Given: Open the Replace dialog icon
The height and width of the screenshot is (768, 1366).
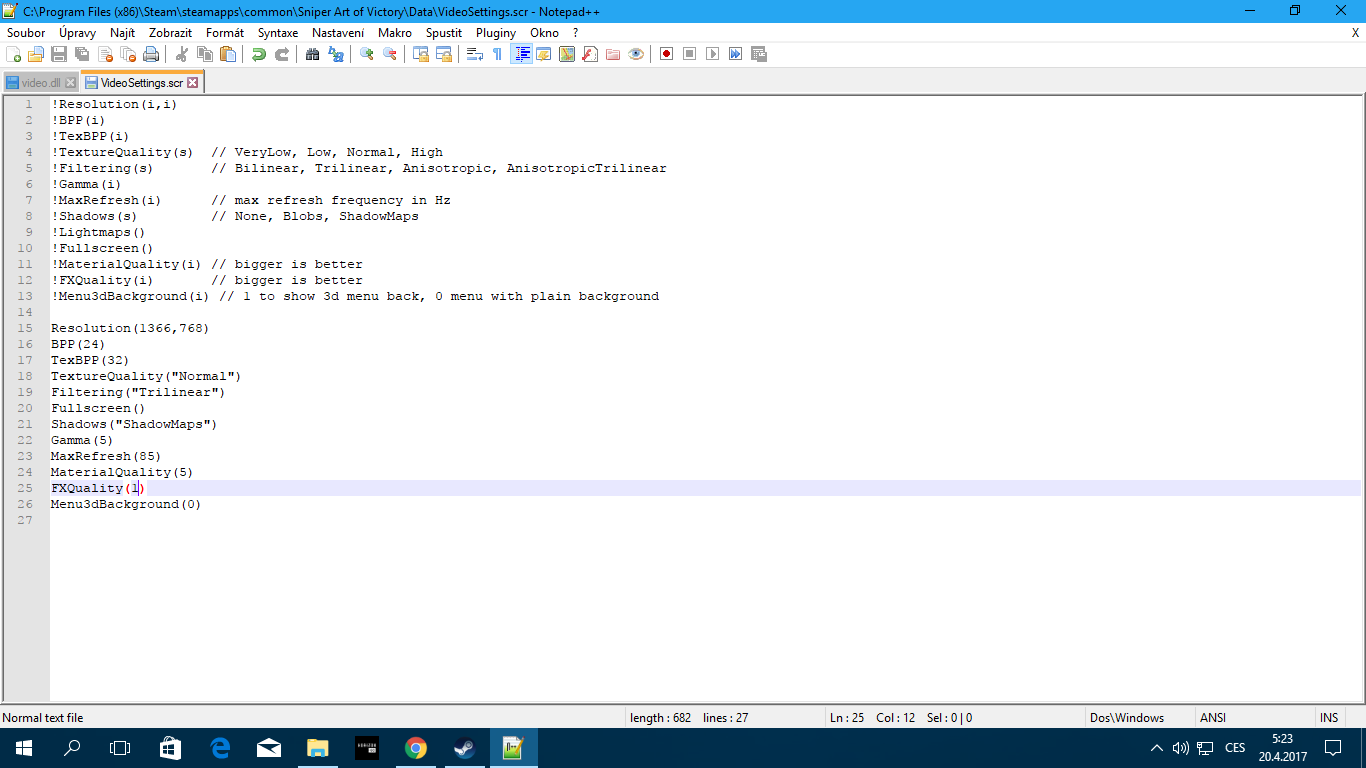Looking at the screenshot, I should (x=336, y=54).
